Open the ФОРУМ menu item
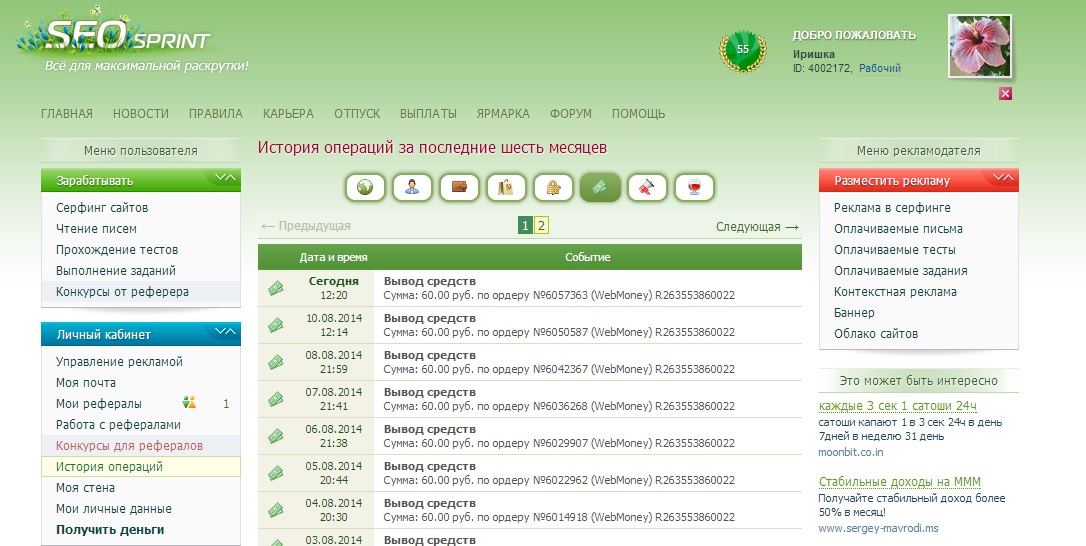The height and width of the screenshot is (546, 1086). (571, 114)
